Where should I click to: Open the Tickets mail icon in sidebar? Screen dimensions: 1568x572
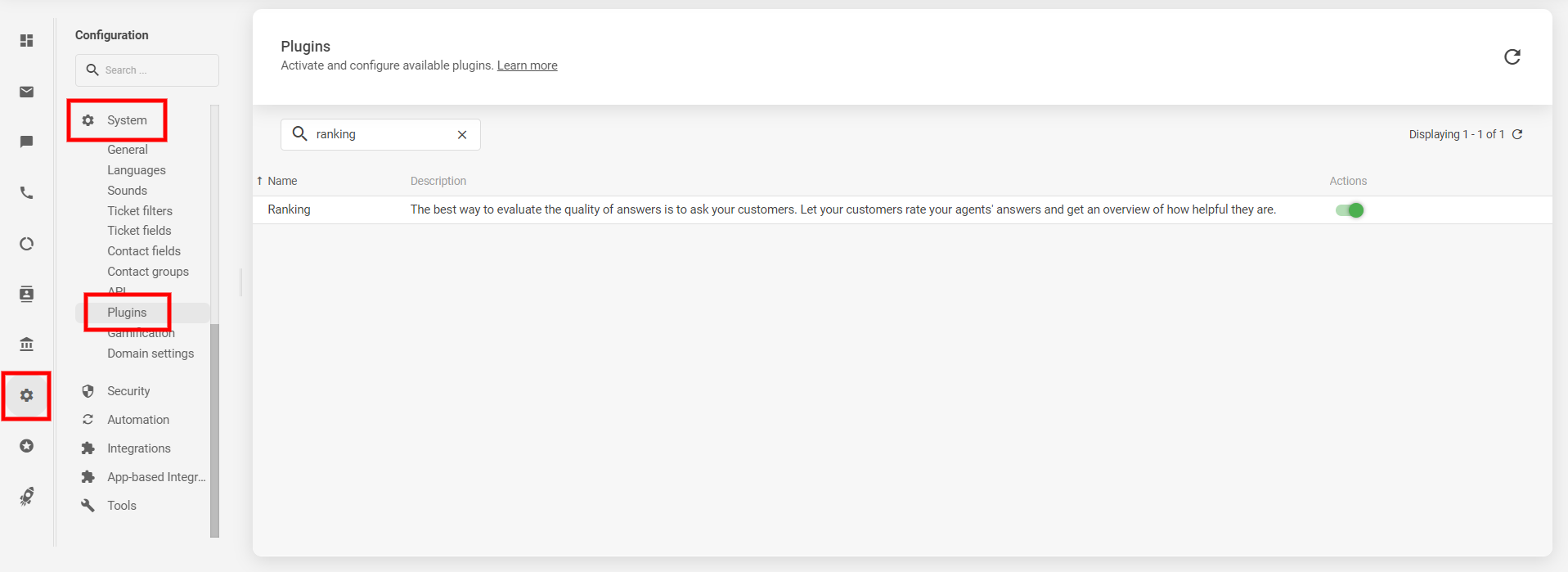coord(27,92)
